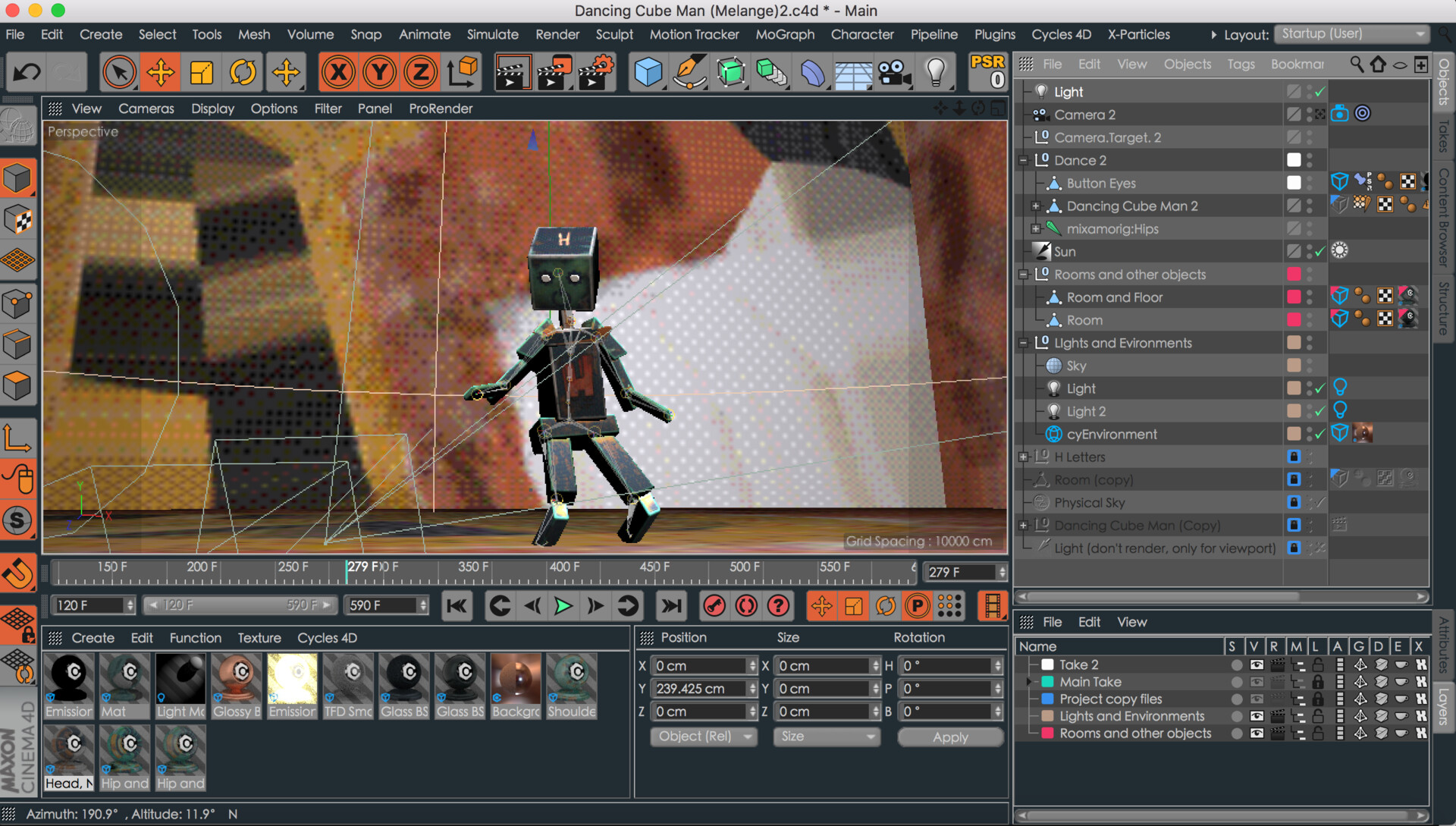Open the Simulate menu
Viewport: 1456px width, 826px height.
[492, 34]
